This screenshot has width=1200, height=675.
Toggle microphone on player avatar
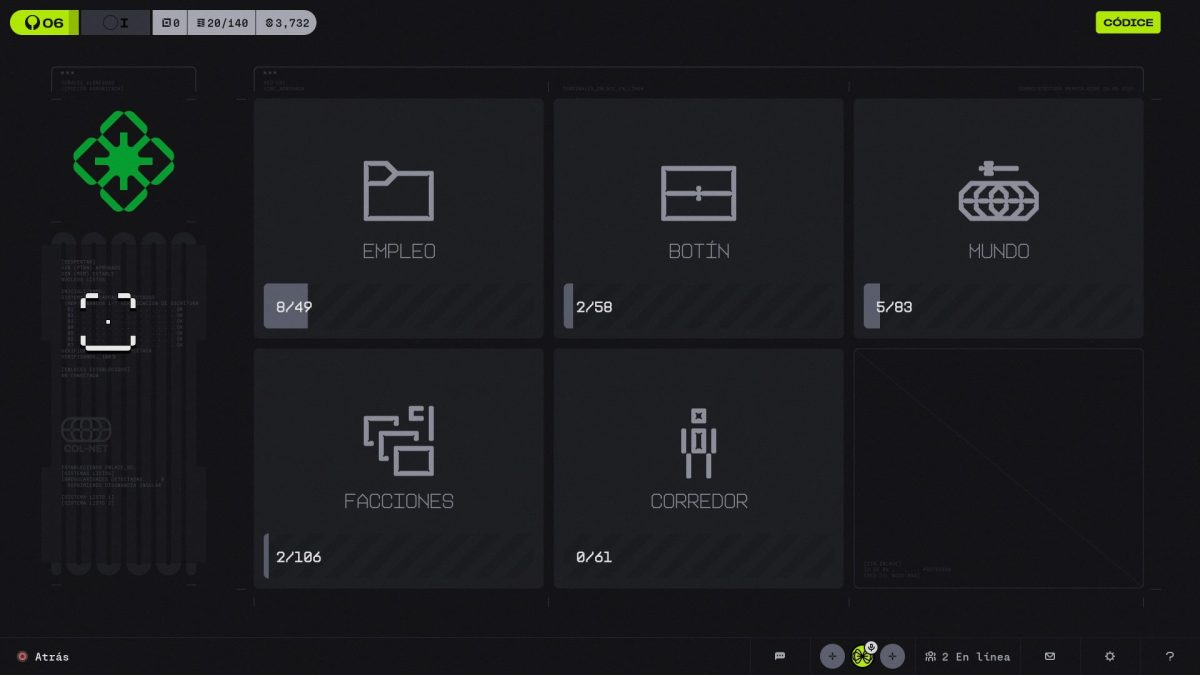871,647
